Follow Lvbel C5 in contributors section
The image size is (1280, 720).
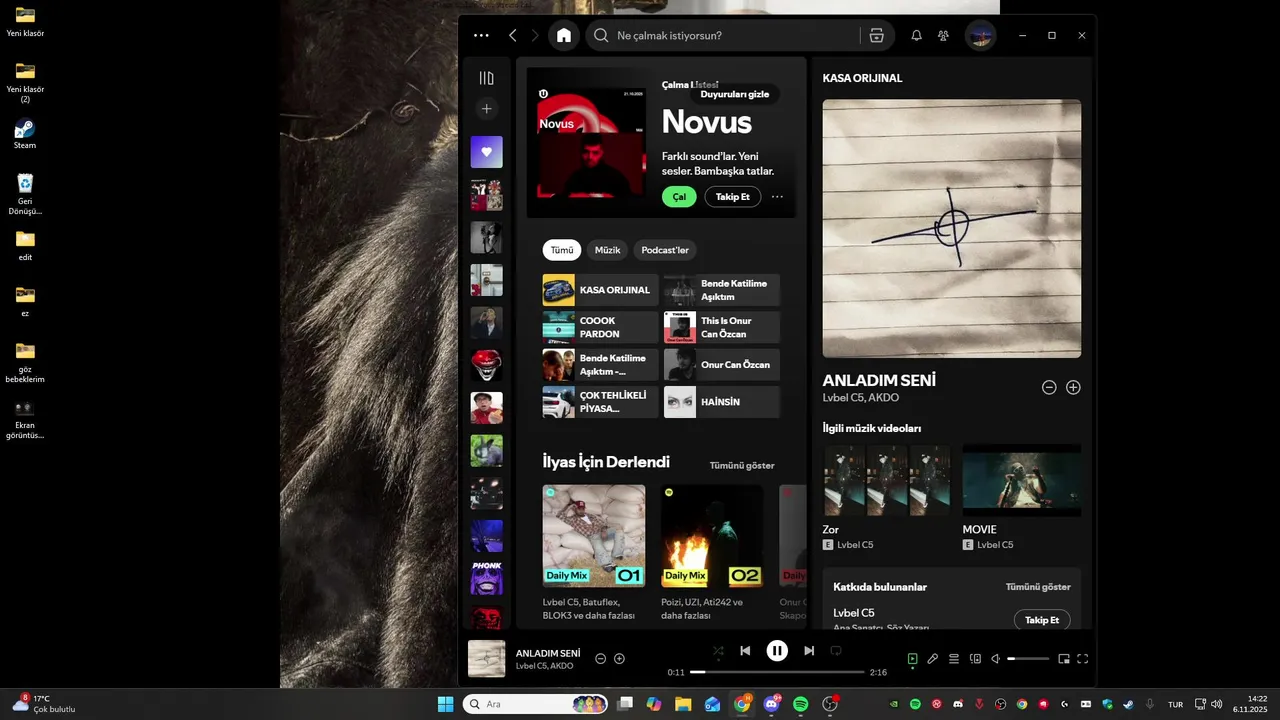click(1042, 620)
